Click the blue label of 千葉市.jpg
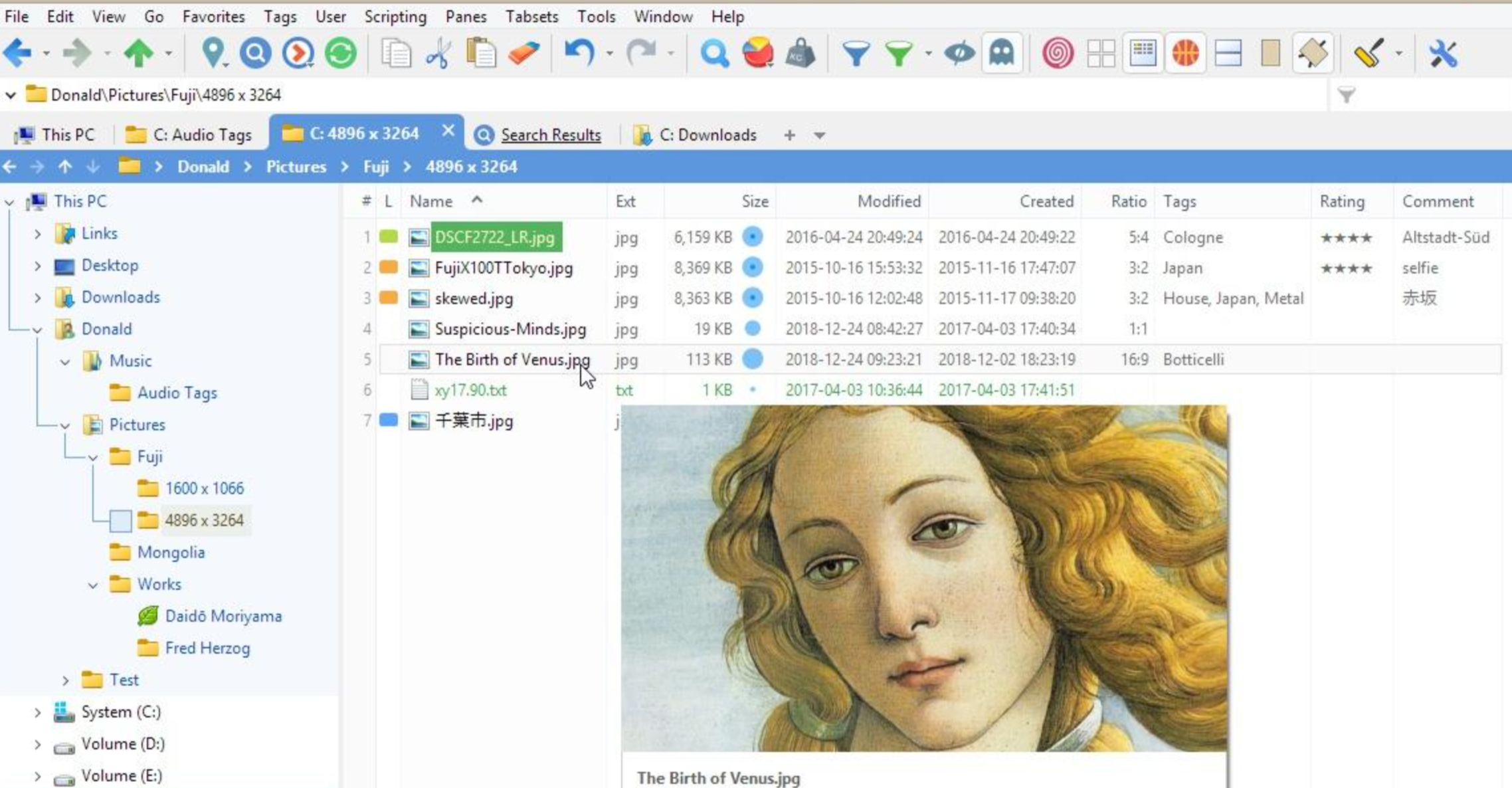This screenshot has height=788, width=1512. click(389, 420)
